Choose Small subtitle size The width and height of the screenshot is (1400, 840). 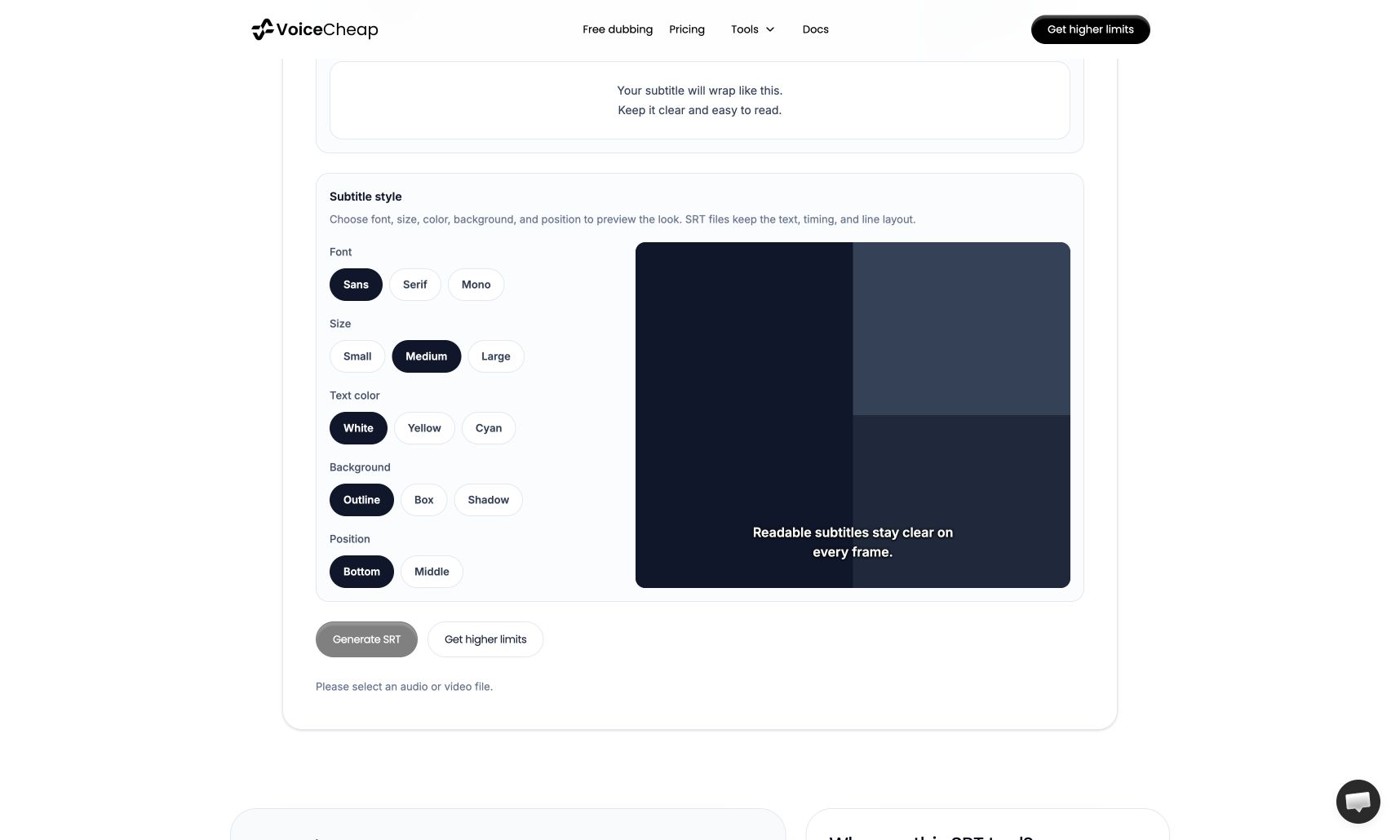[x=357, y=356]
